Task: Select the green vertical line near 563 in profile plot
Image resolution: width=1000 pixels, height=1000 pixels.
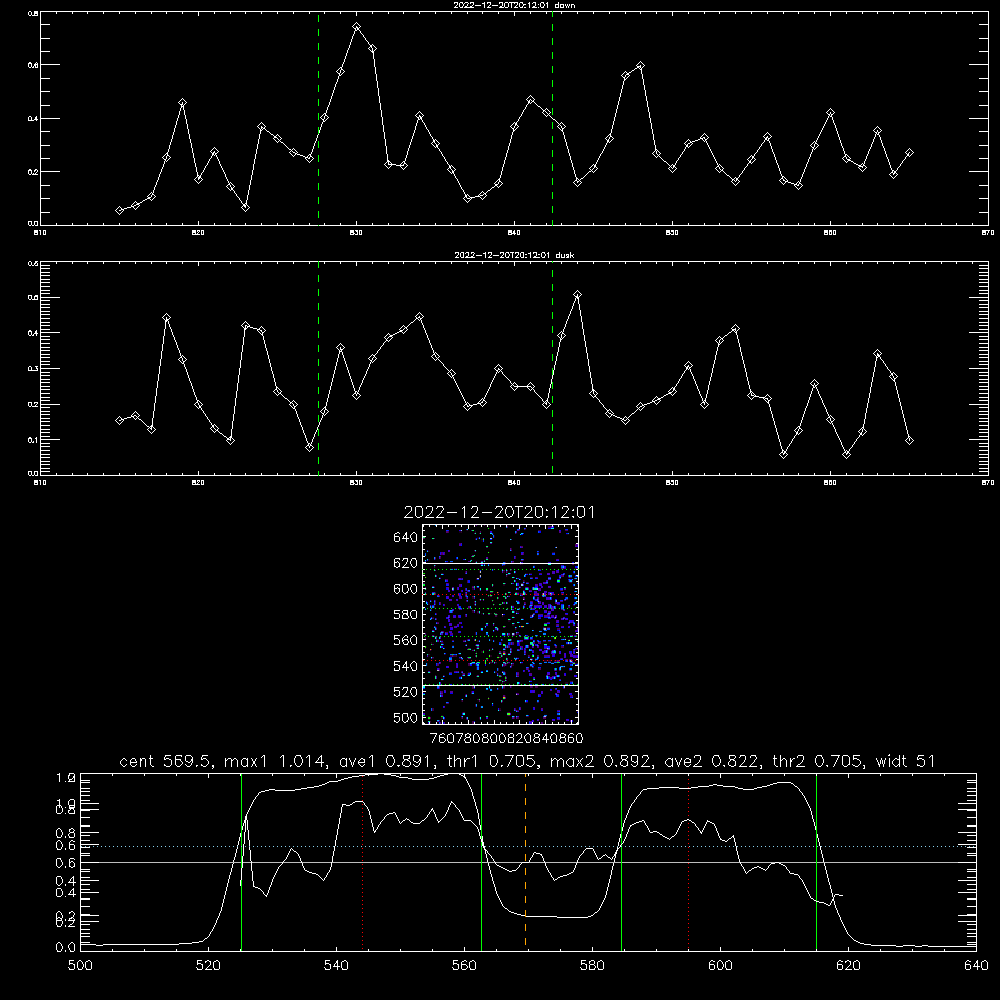Action: (482, 860)
